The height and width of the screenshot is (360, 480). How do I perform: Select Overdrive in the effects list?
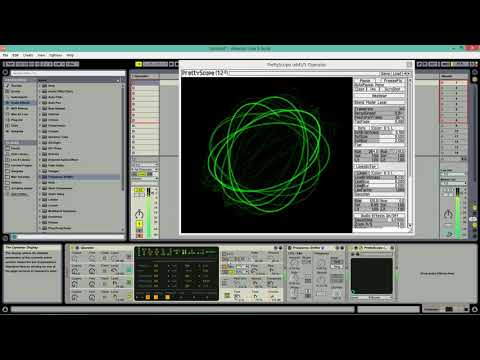point(55,217)
